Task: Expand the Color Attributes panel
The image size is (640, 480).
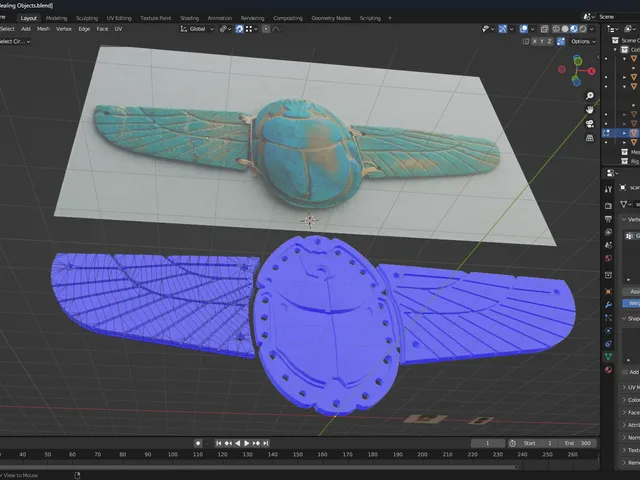Action: tap(631, 400)
